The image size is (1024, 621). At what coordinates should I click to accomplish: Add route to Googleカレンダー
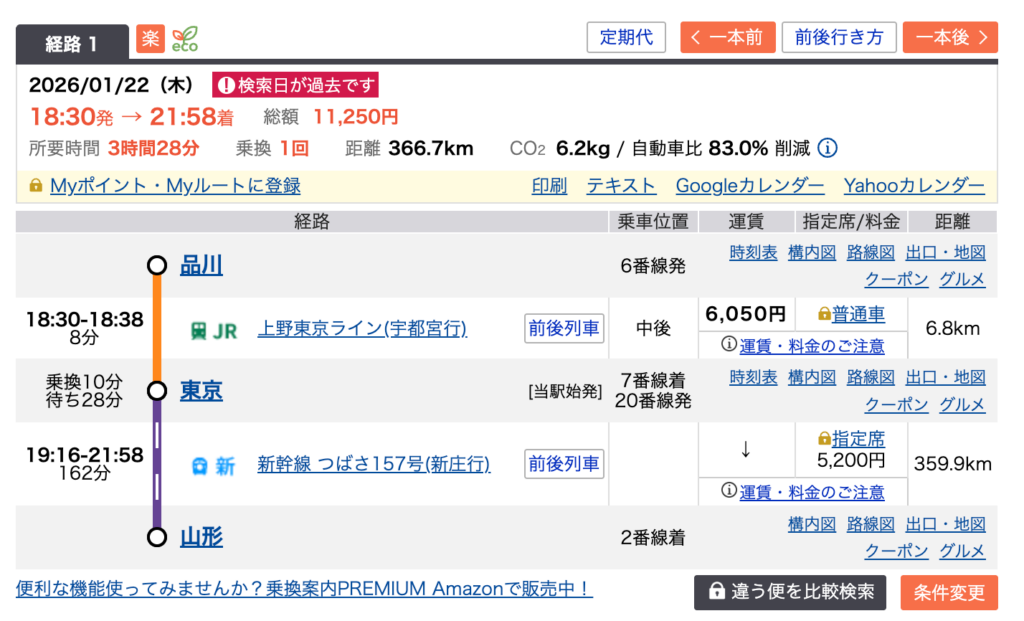coord(750,186)
